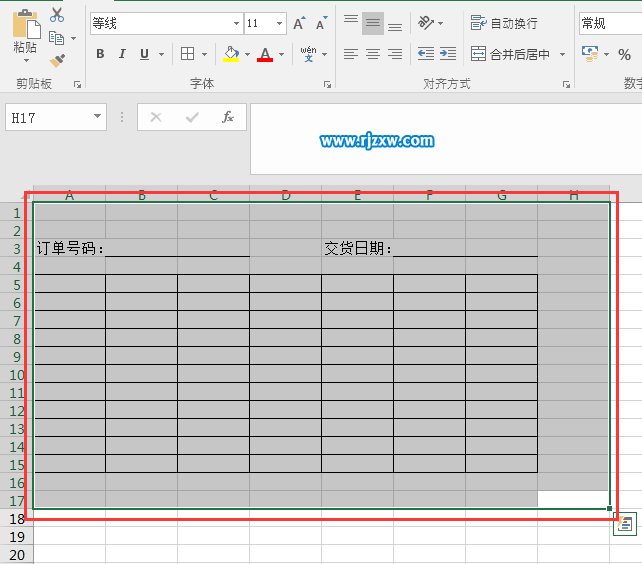
Task: Toggle Bold formatting
Action: click(100, 54)
